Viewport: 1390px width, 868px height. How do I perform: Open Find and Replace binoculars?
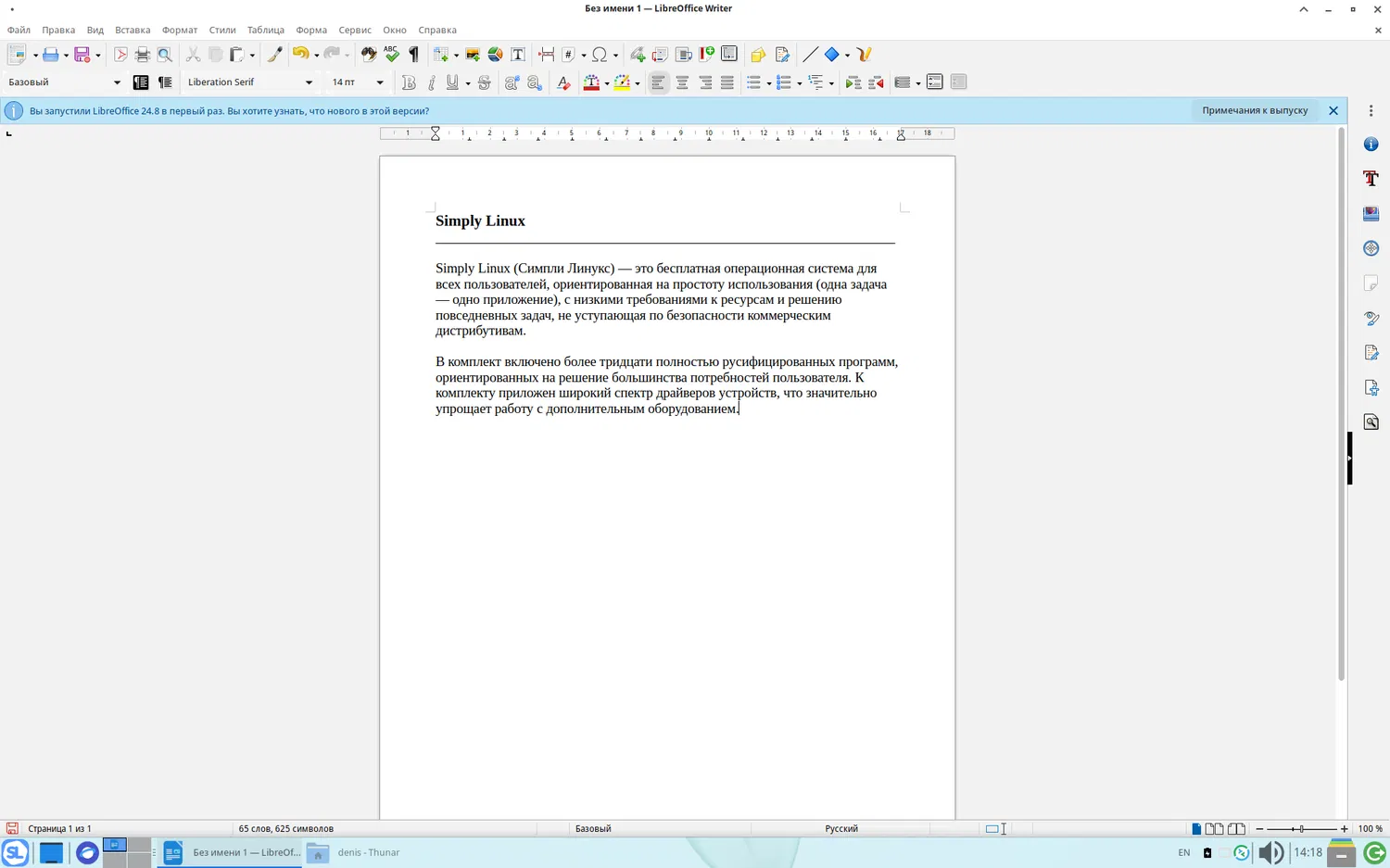pos(369,55)
